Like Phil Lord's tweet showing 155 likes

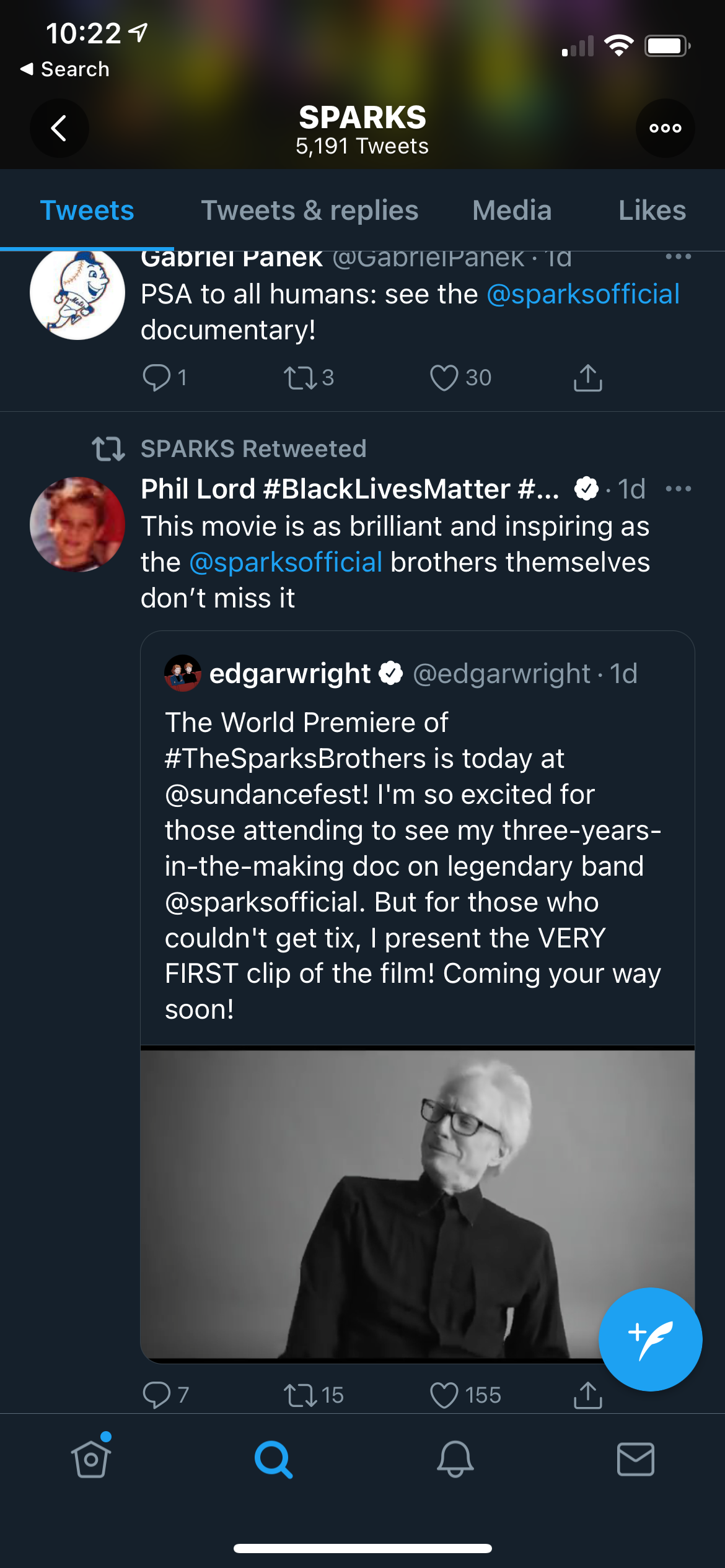coord(444,1395)
